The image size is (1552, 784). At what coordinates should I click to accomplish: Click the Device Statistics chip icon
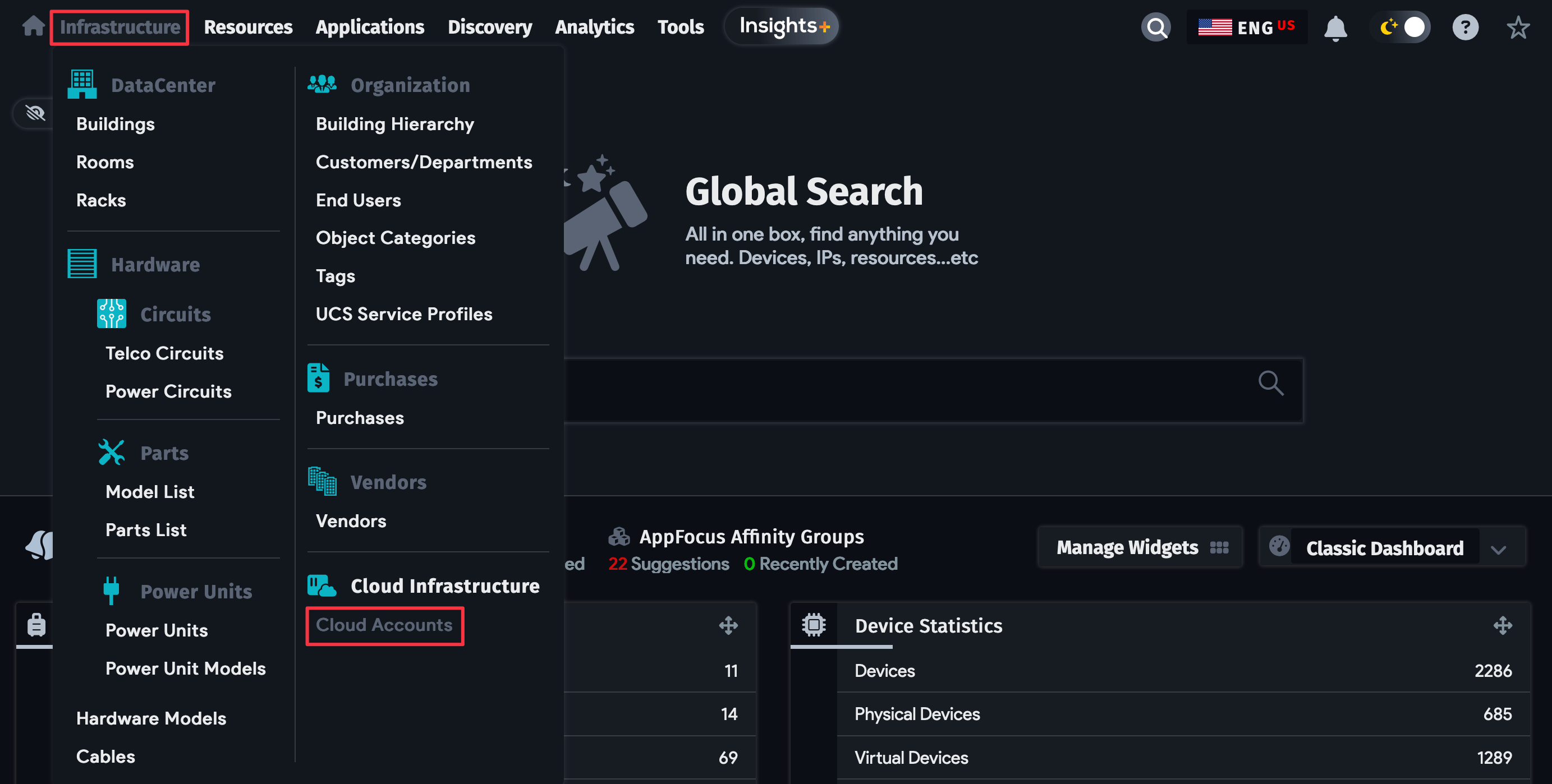point(815,625)
